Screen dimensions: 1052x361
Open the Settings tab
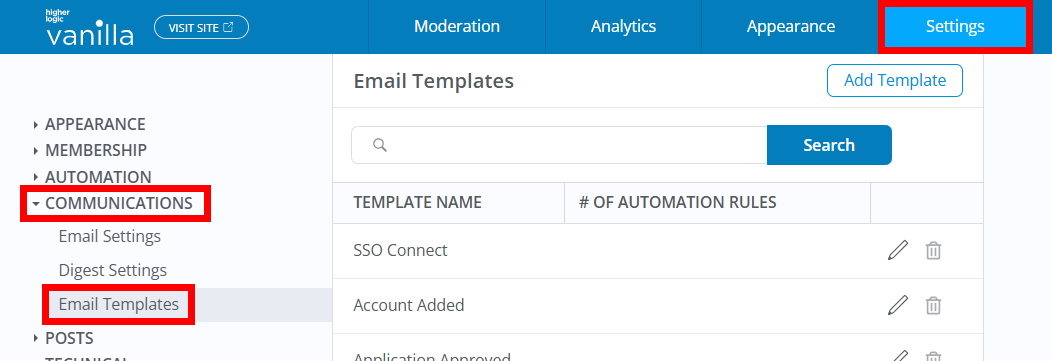(955, 27)
